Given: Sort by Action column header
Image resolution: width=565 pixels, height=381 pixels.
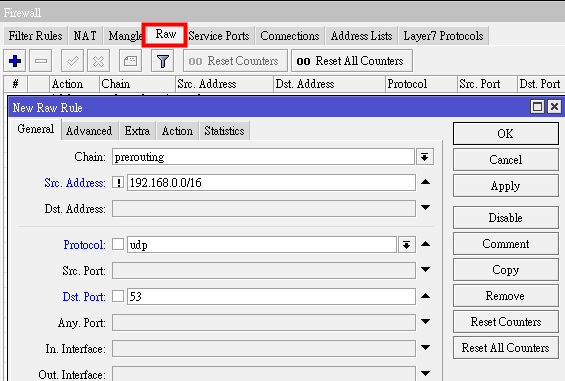Looking at the screenshot, I should coord(74,84).
